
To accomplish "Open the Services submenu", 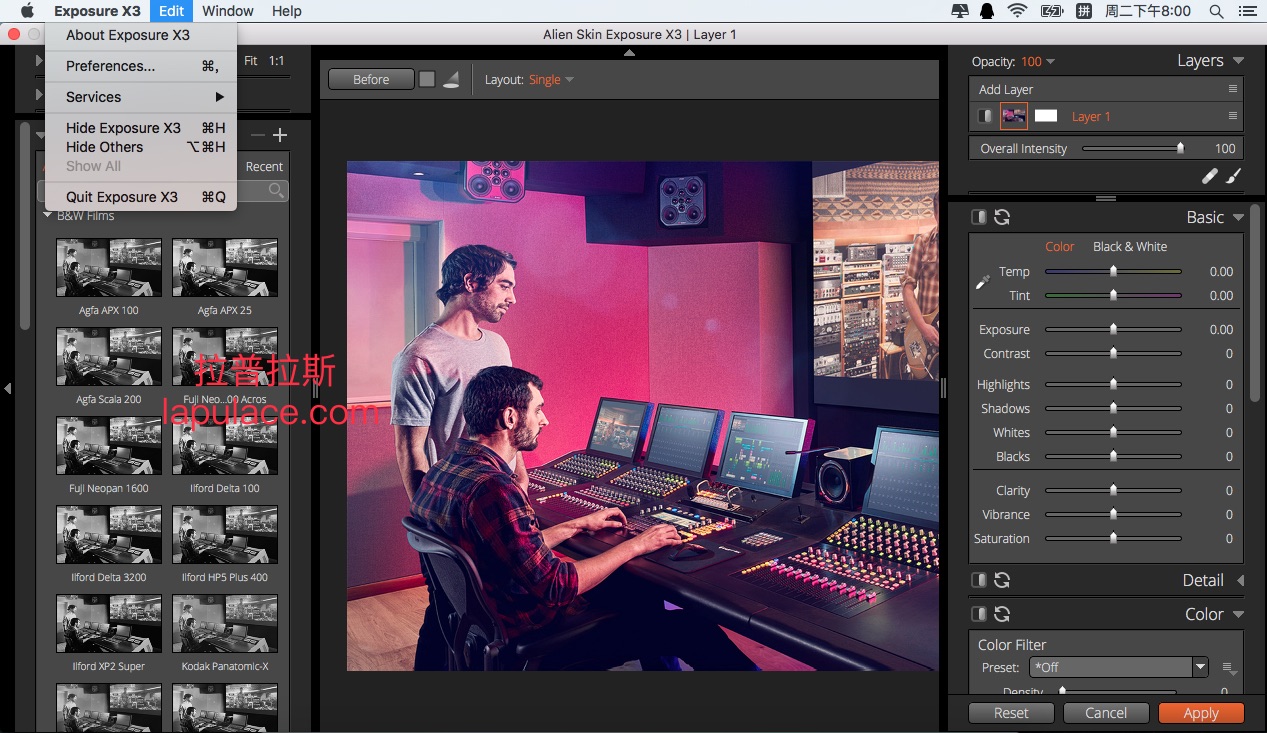I will coord(141,97).
